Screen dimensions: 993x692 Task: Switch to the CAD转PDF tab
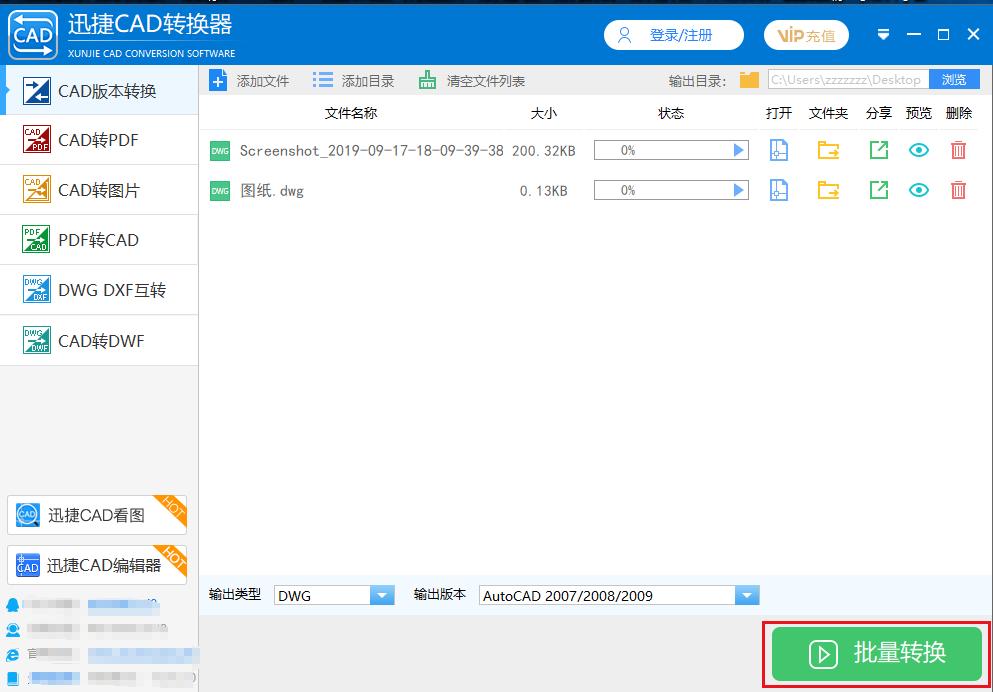point(99,140)
